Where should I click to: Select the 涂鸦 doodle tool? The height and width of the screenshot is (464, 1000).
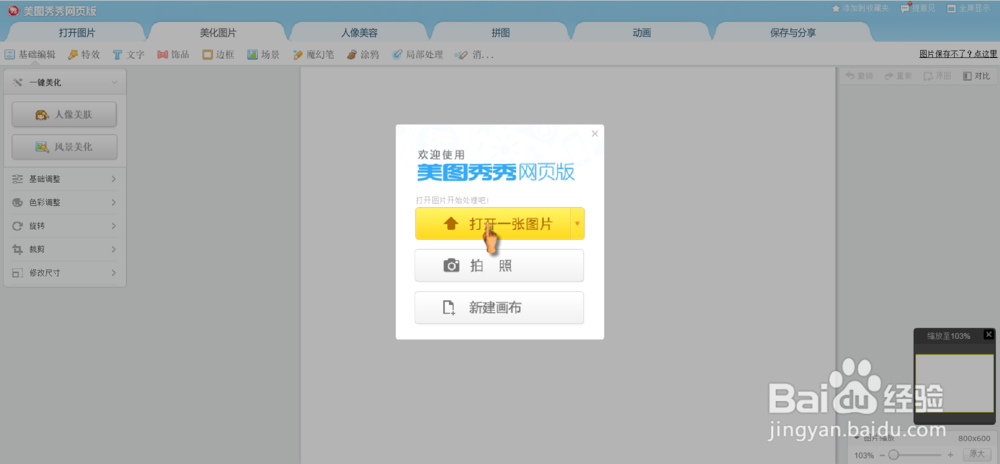(x=363, y=55)
